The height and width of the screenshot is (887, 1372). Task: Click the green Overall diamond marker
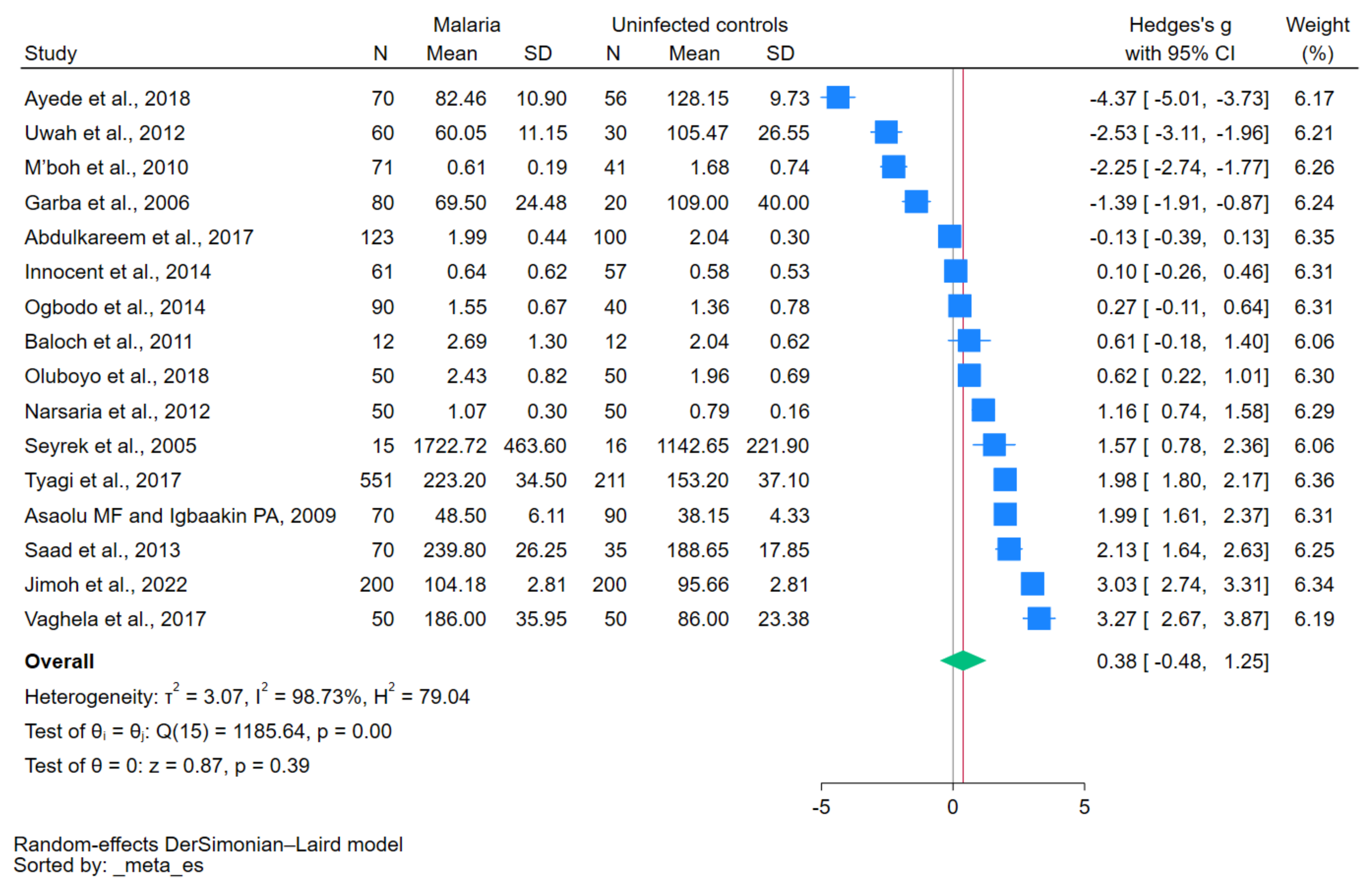[x=963, y=660]
